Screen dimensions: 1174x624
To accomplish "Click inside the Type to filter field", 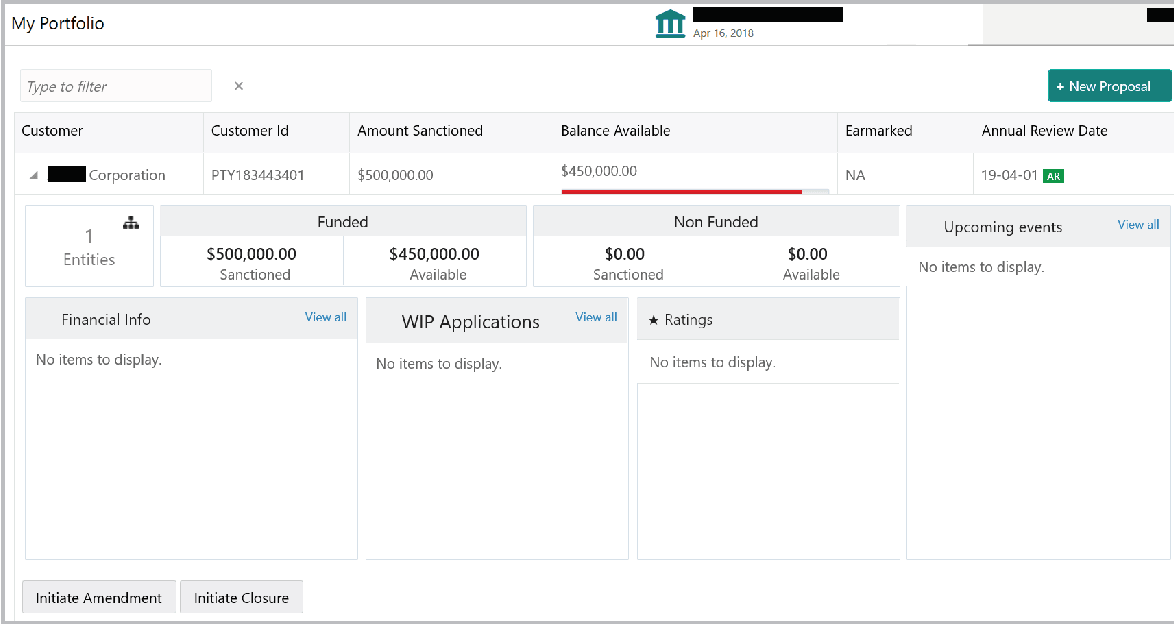I will click(x=115, y=86).
